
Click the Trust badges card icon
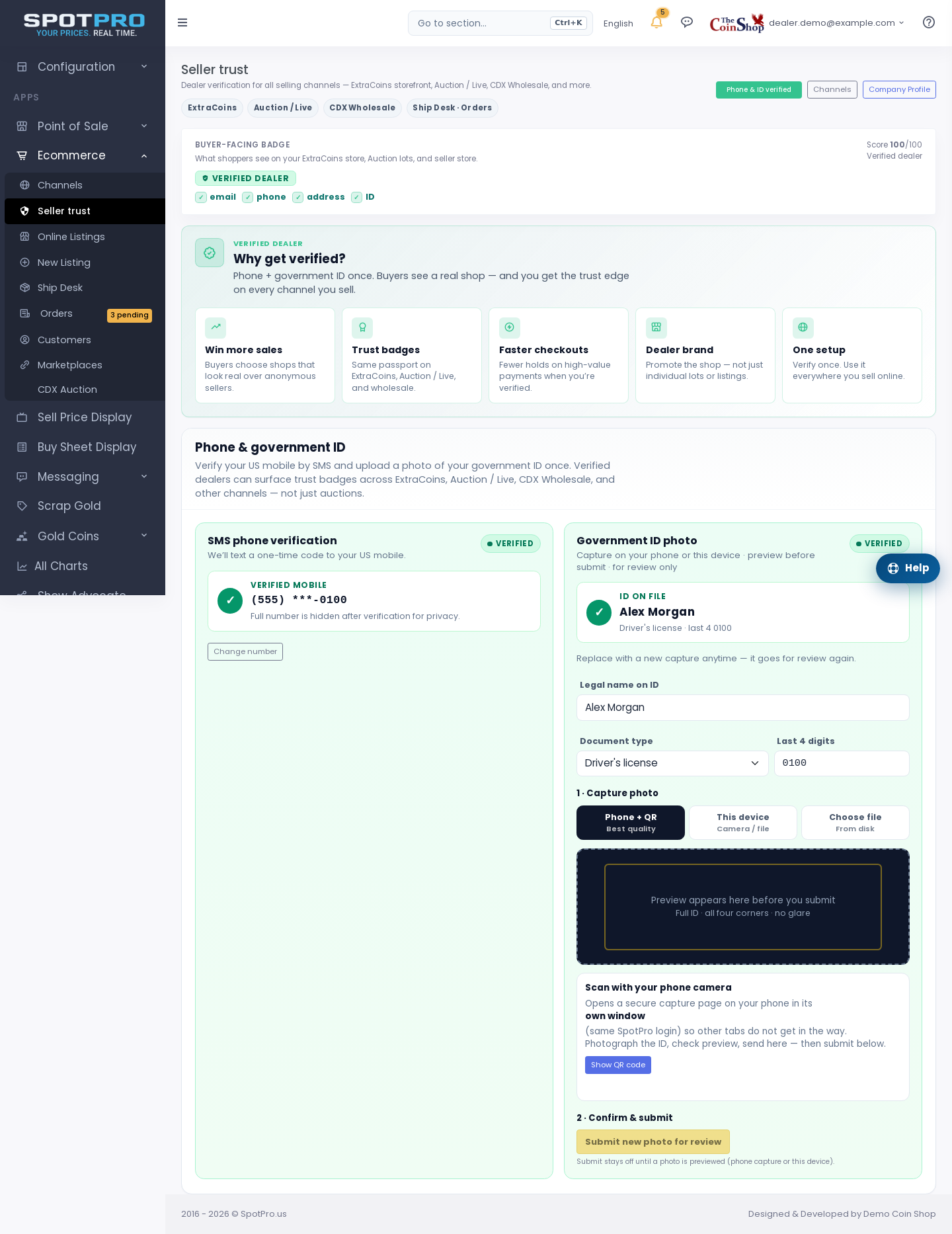click(x=362, y=327)
